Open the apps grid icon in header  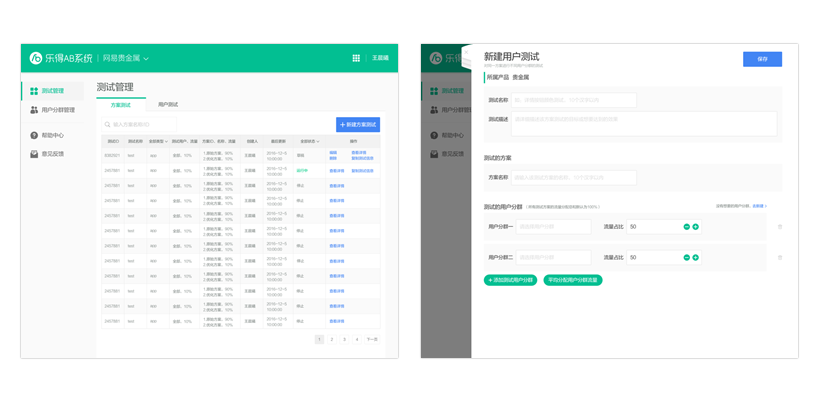coord(355,58)
